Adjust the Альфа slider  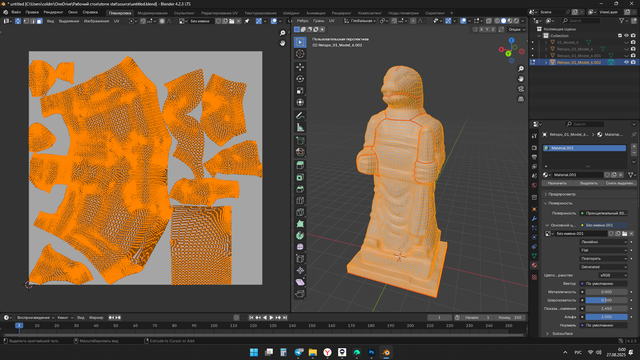point(607,317)
